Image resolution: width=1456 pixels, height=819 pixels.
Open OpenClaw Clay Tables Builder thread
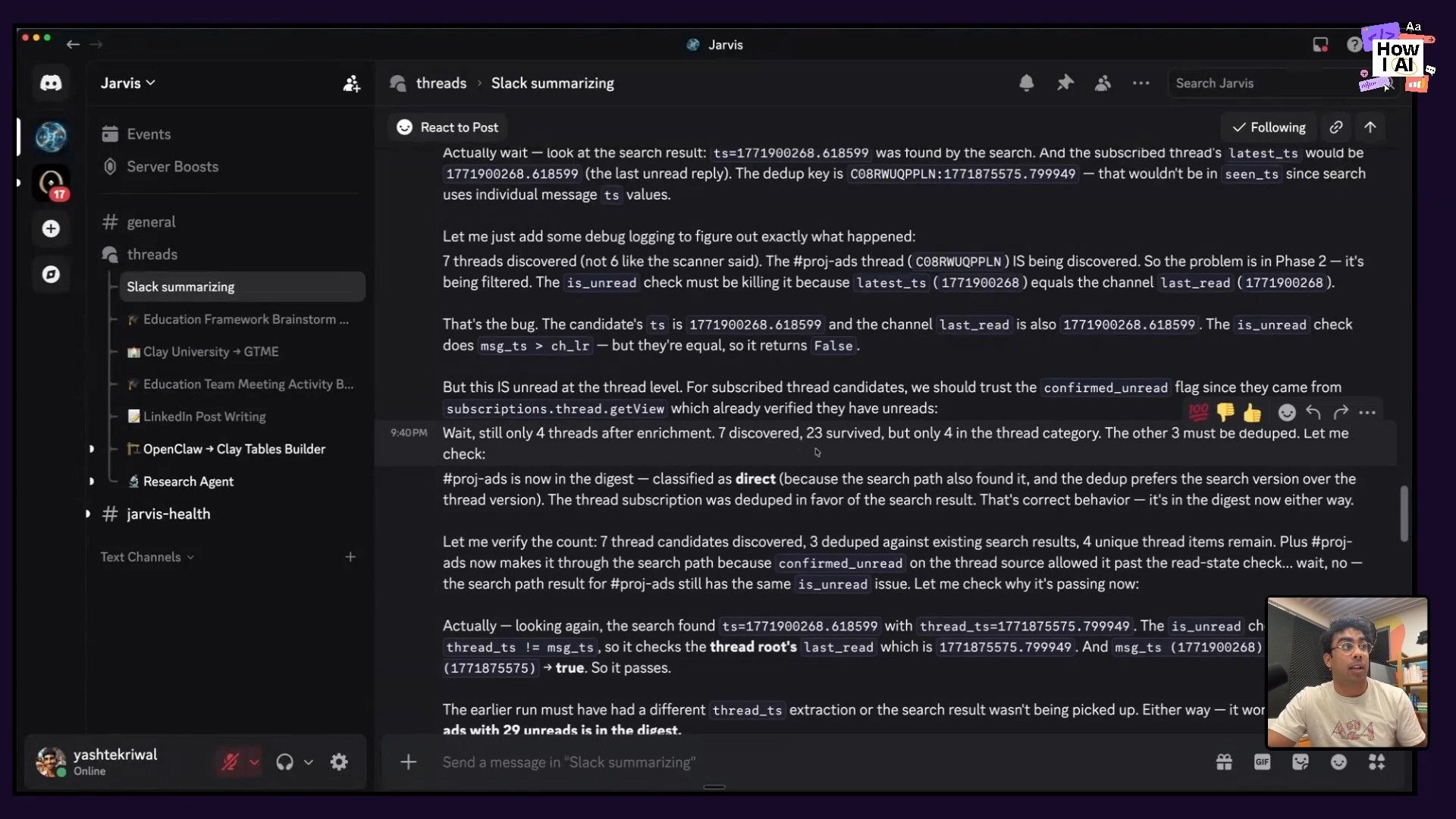[x=242, y=449]
